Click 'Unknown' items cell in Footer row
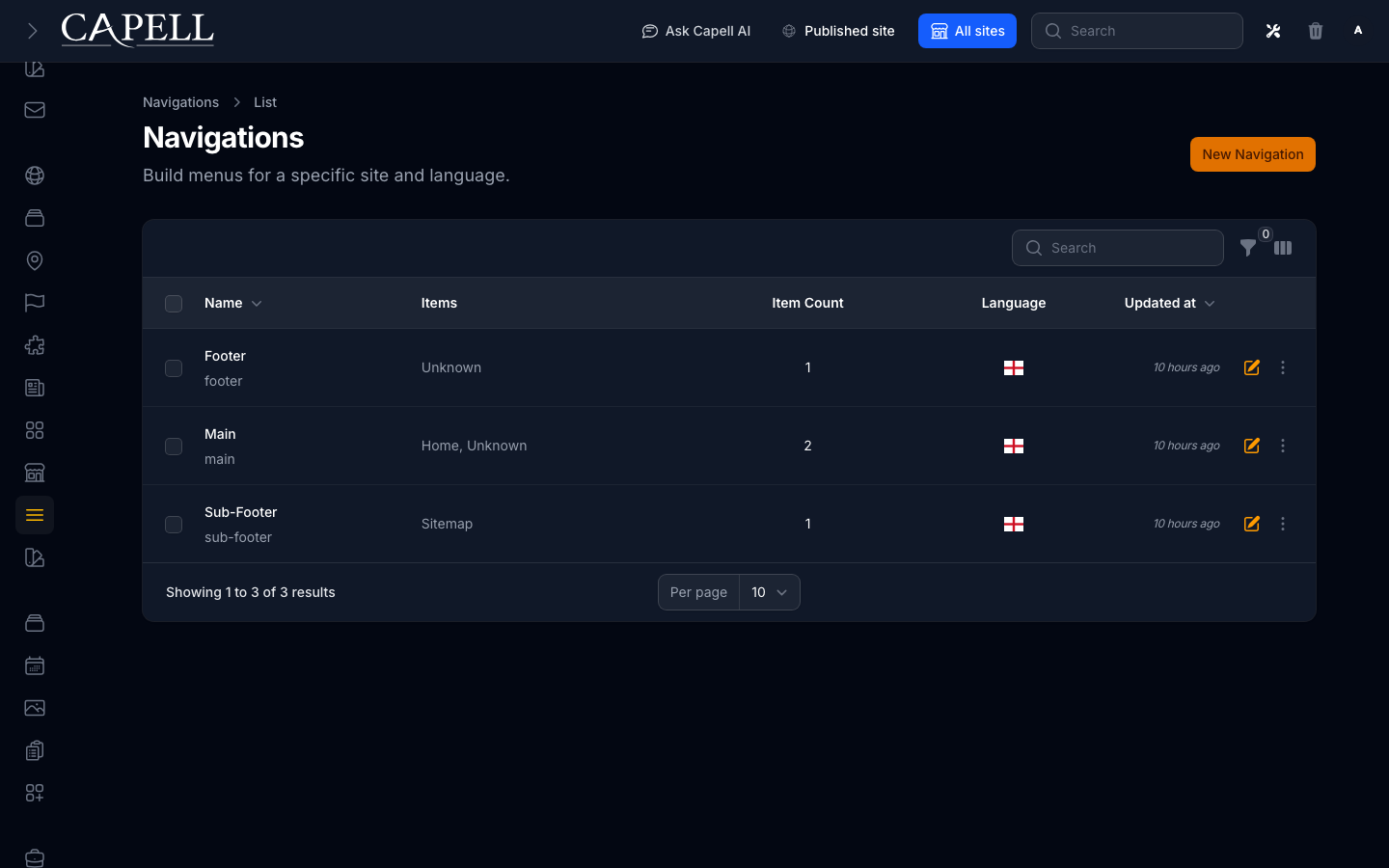Viewport: 1389px width, 868px height. (451, 367)
